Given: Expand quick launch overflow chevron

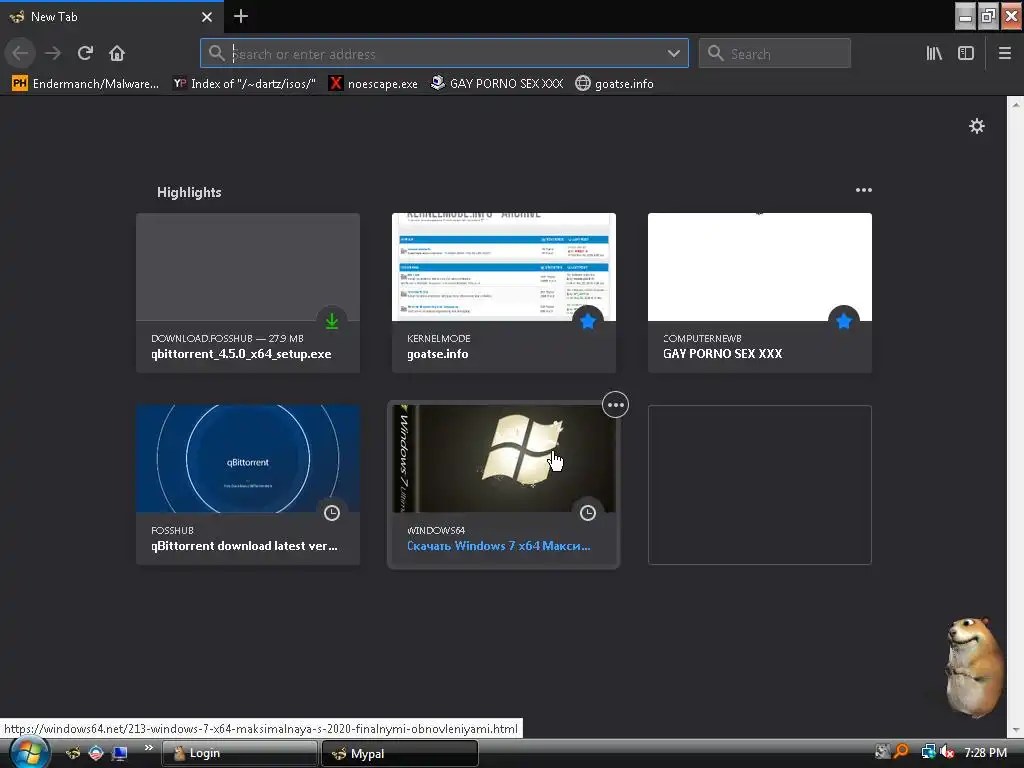Looking at the screenshot, I should 149,748.
